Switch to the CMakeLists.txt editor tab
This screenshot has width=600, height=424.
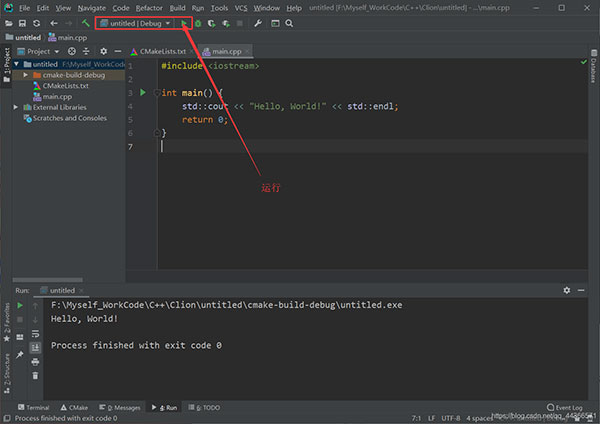coord(160,51)
